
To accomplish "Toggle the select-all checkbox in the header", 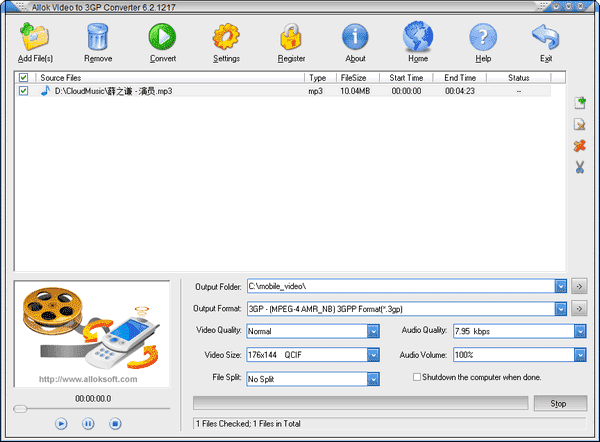I will click(23, 78).
